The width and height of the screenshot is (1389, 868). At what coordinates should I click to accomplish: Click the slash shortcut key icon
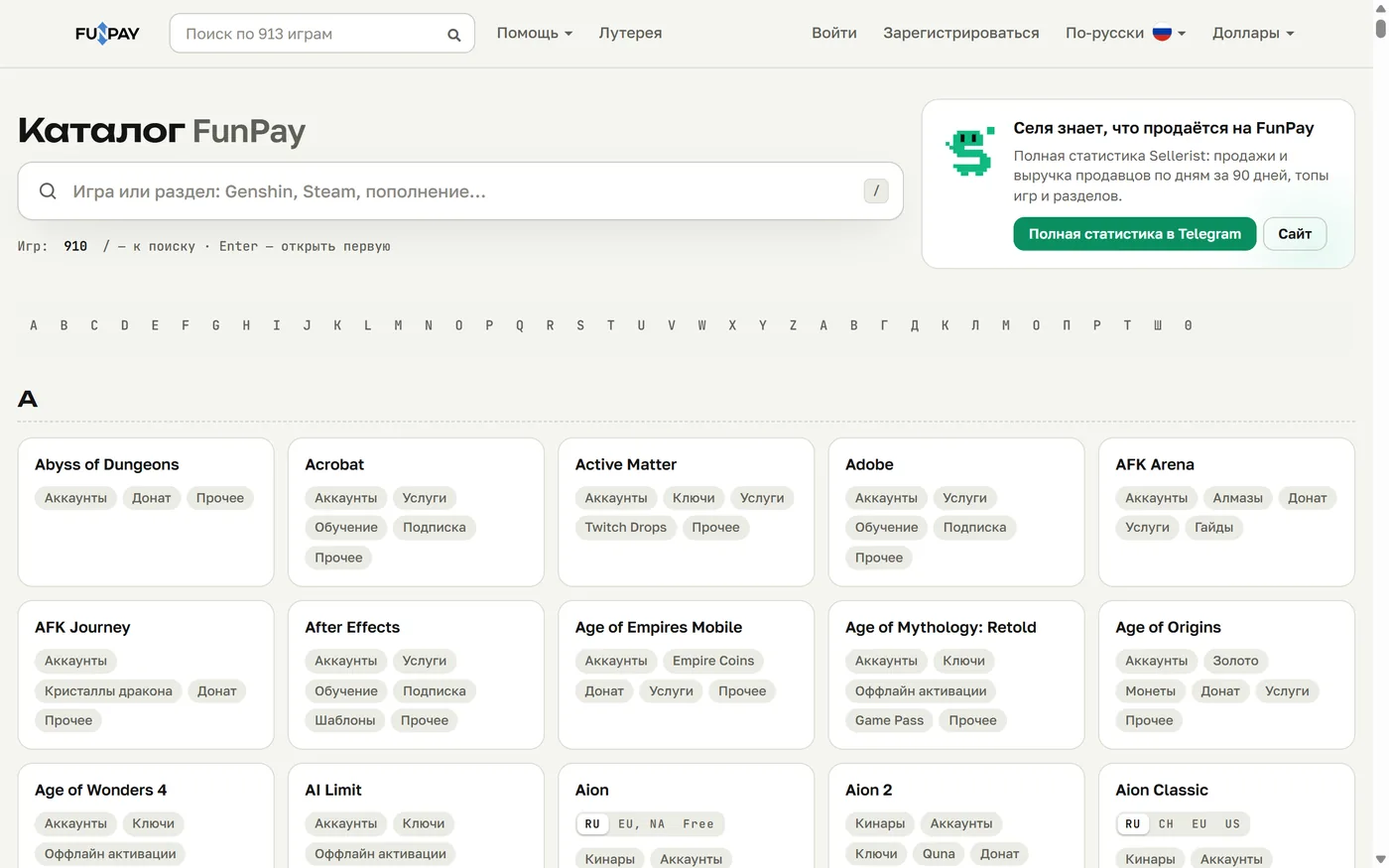876,190
